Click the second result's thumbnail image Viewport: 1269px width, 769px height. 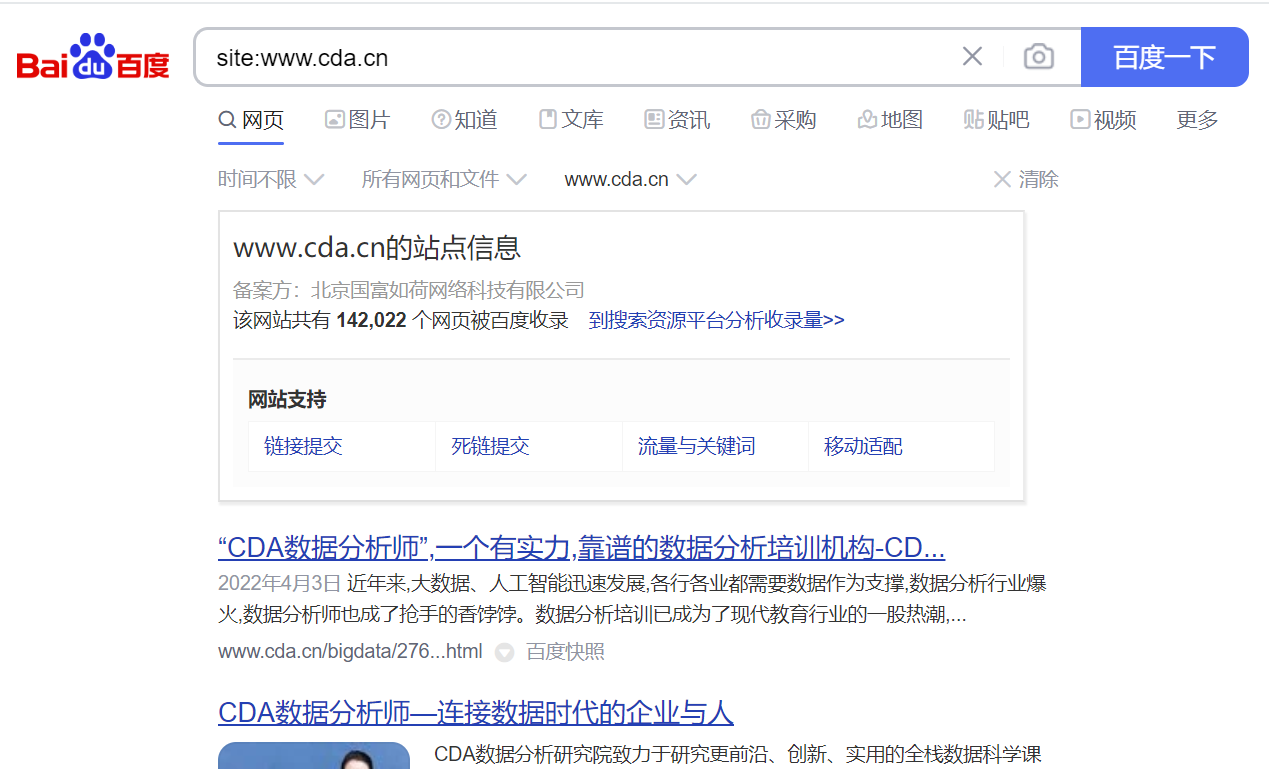click(314, 756)
